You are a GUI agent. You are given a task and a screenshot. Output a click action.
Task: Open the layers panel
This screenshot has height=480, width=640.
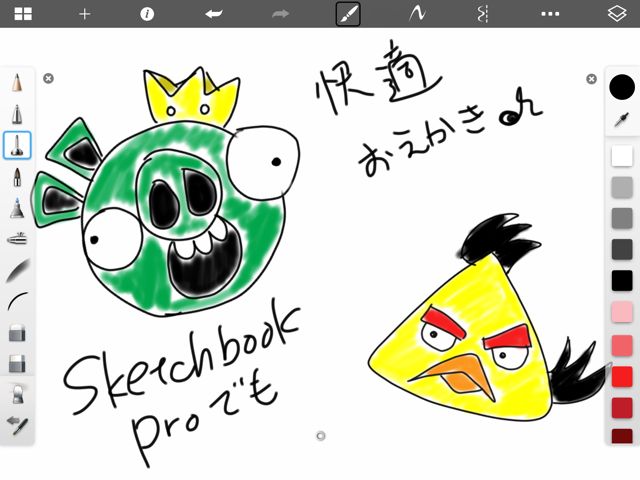point(617,14)
